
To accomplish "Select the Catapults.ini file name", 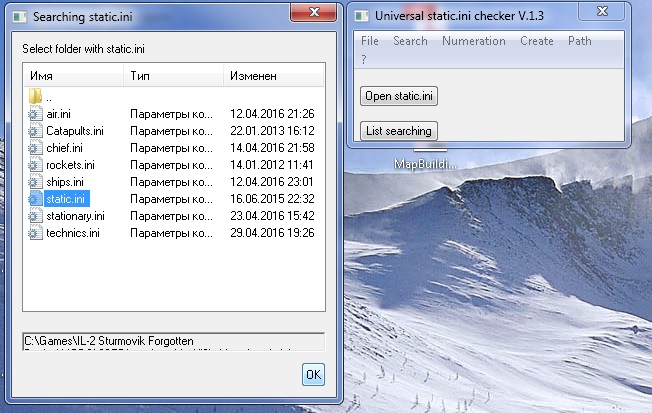I will [x=75, y=131].
